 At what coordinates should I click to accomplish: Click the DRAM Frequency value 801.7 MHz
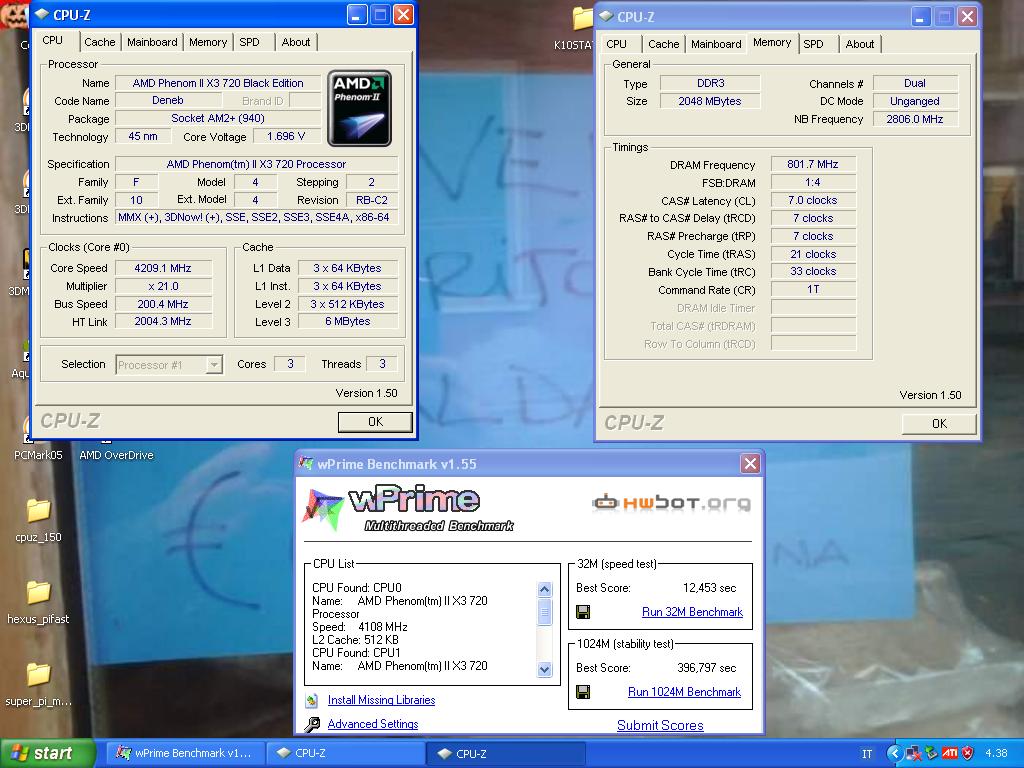pyautogui.click(x=813, y=165)
